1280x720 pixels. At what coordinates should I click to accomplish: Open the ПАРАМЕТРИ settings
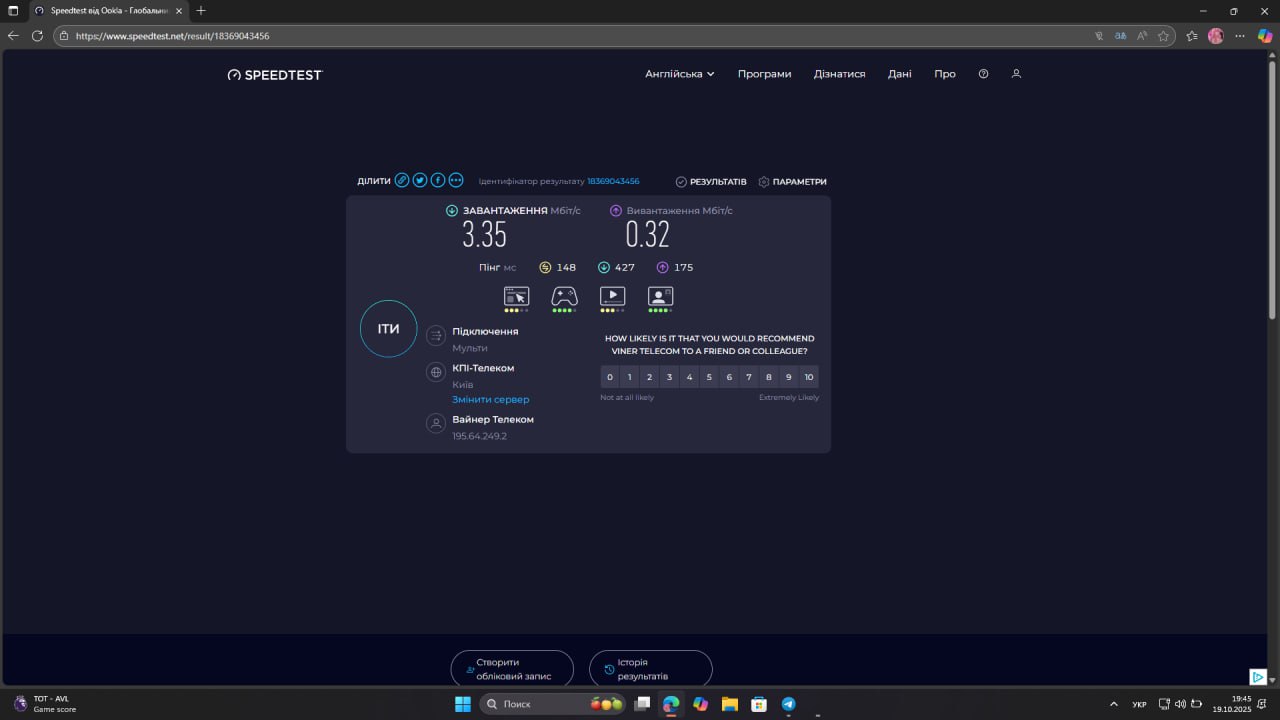793,182
